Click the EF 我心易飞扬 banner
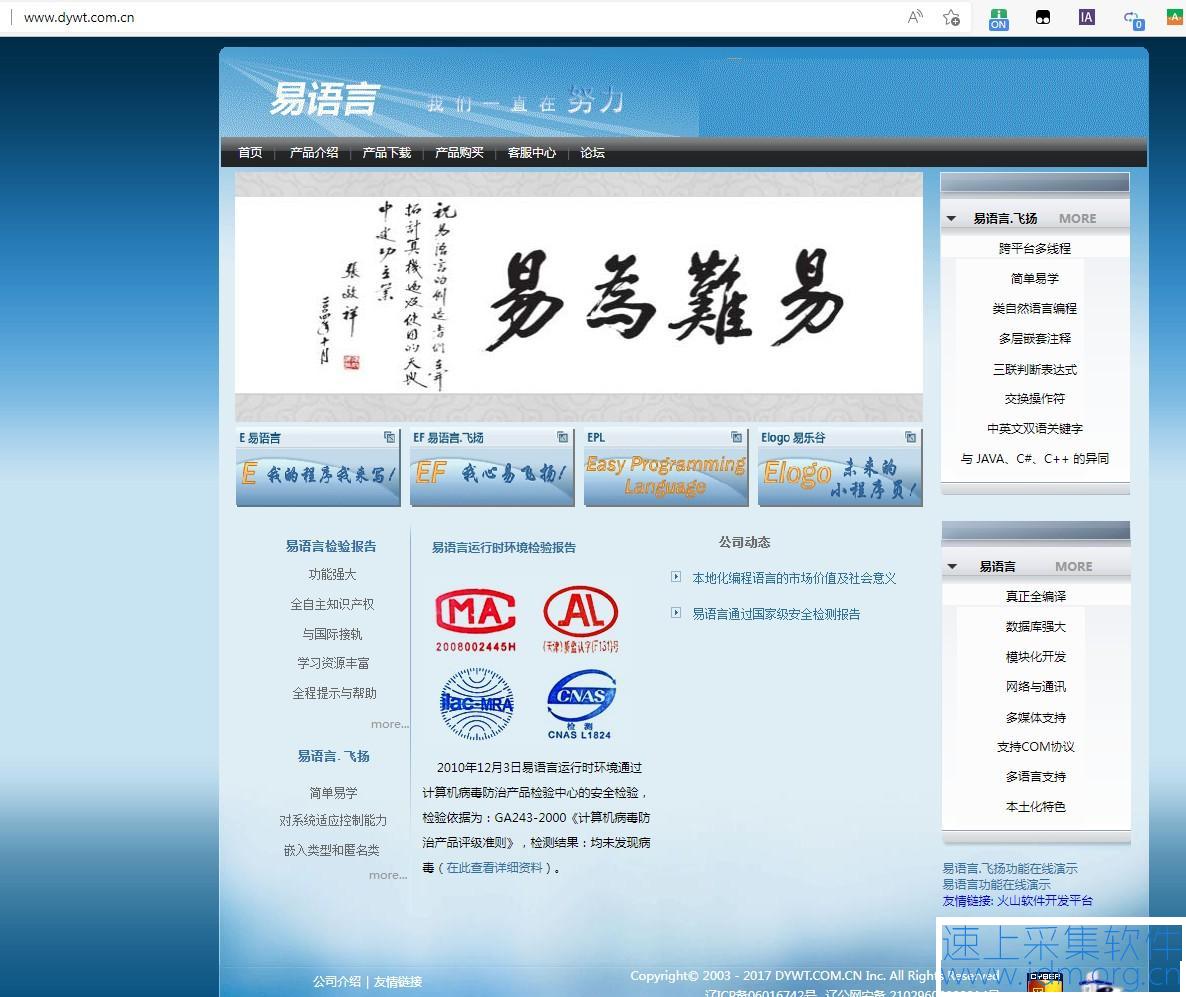Screen dimensions: 1186x997 coord(492,477)
